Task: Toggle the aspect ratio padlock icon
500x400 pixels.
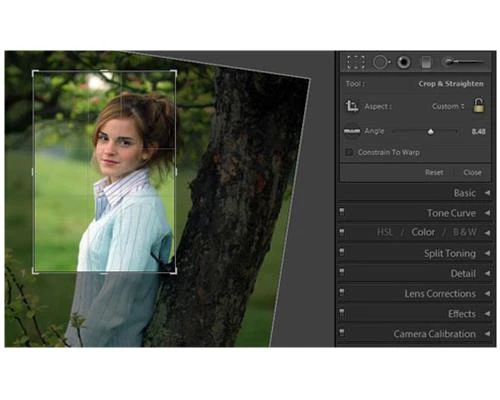Action: [478, 105]
